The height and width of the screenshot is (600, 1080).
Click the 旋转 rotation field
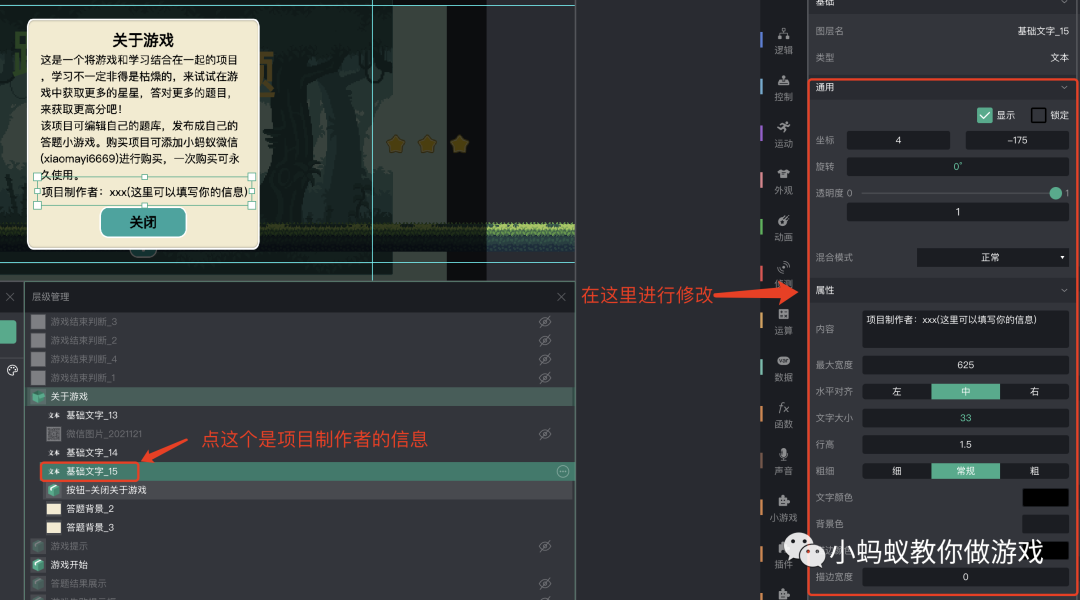[x=957, y=167]
